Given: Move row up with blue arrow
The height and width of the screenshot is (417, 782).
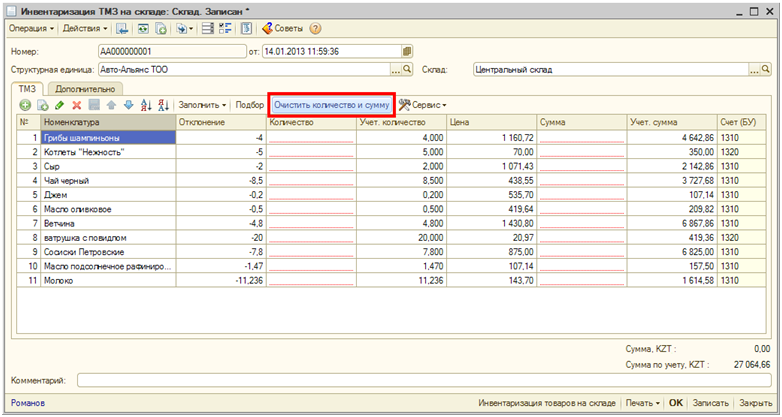Looking at the screenshot, I should click(x=111, y=105).
